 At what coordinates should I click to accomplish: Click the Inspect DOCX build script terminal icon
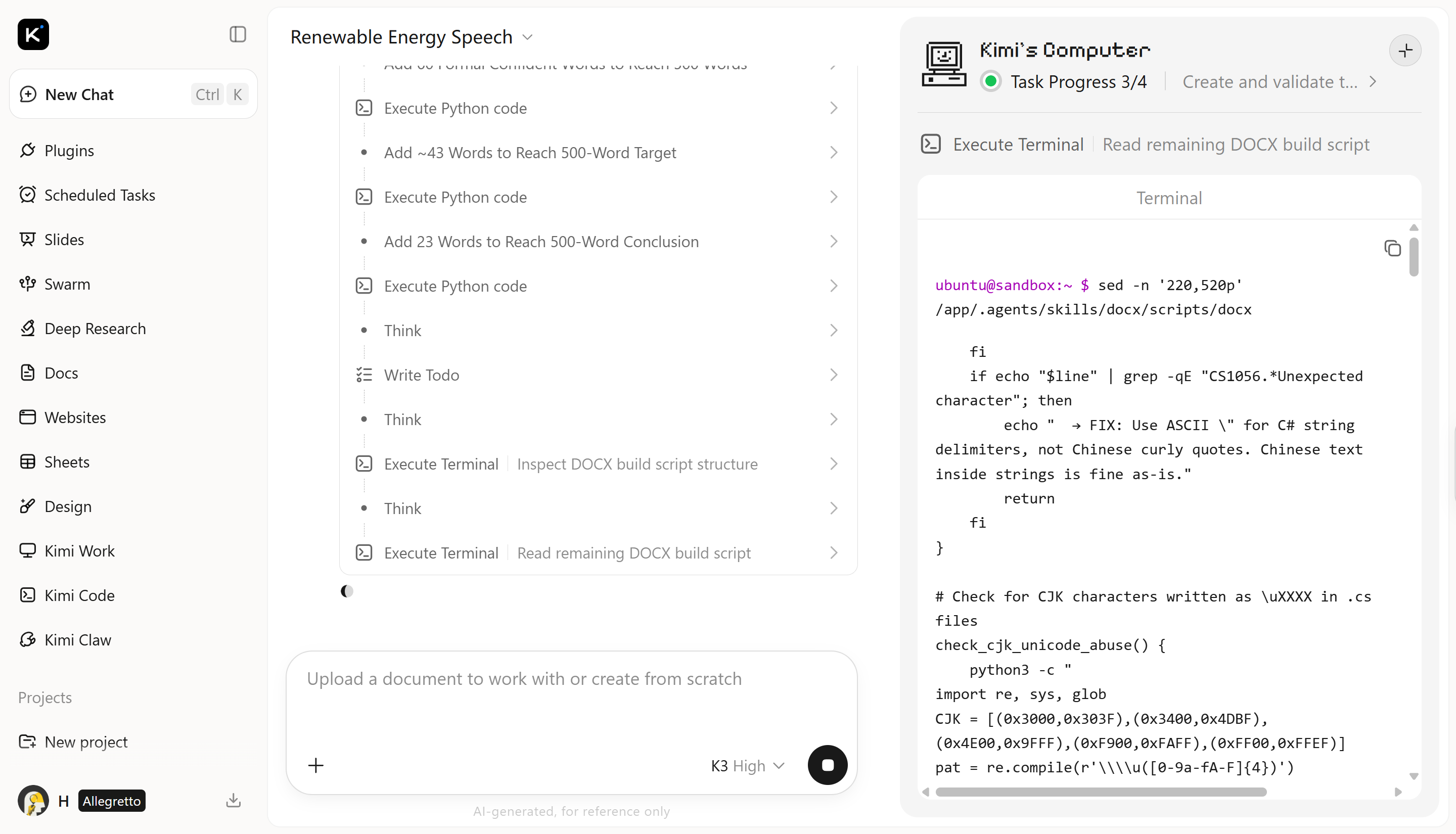pyautogui.click(x=363, y=464)
